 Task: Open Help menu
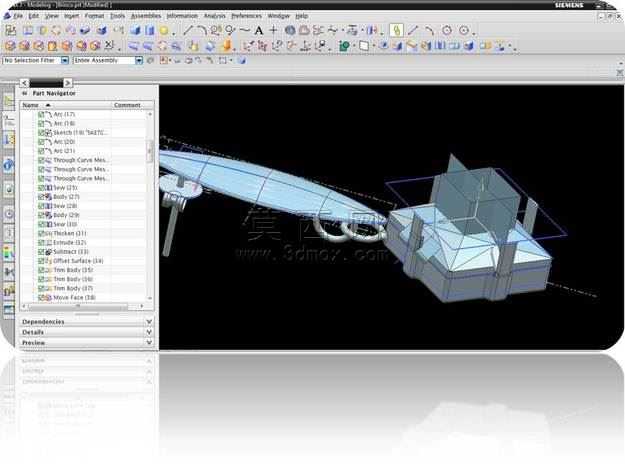tap(302, 16)
